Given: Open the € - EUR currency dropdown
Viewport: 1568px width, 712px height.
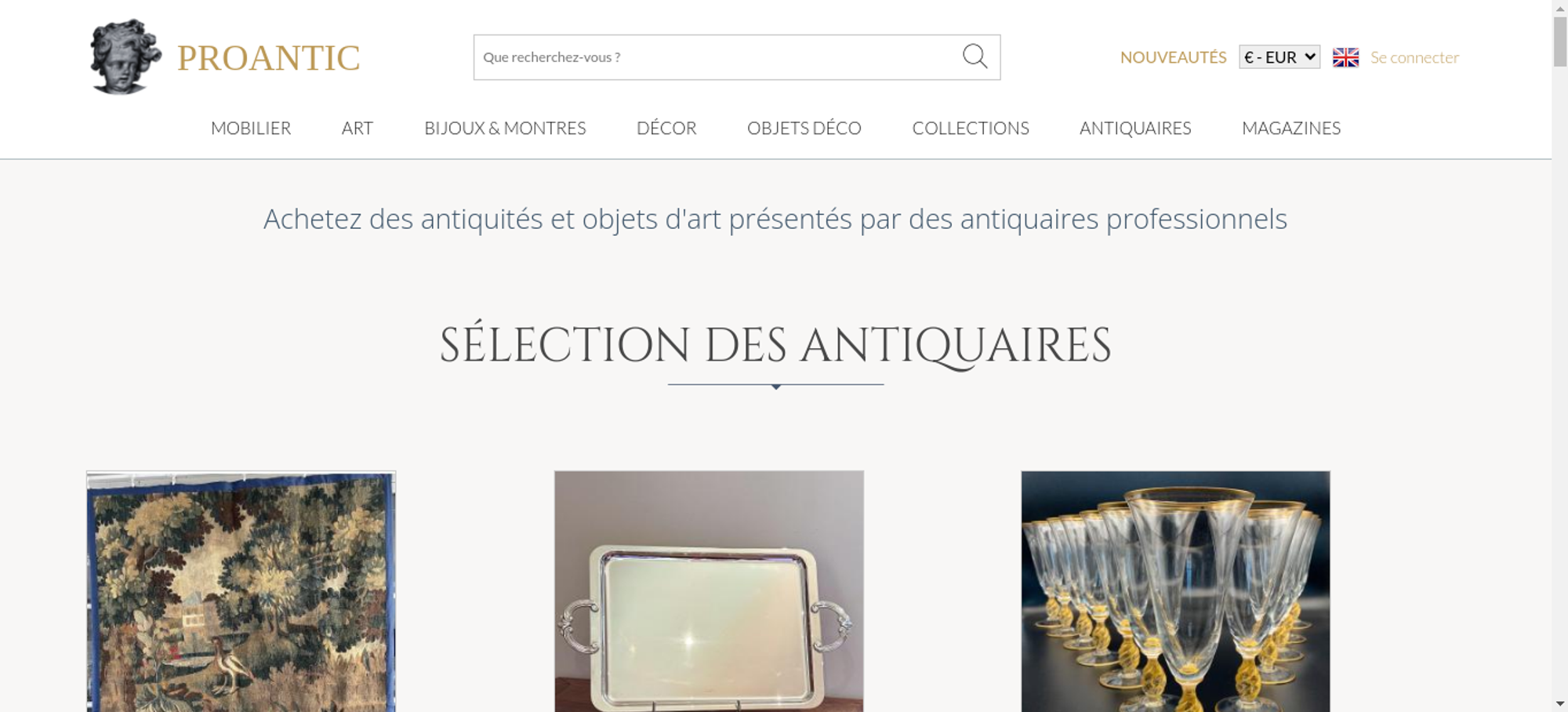Looking at the screenshot, I should (x=1279, y=57).
